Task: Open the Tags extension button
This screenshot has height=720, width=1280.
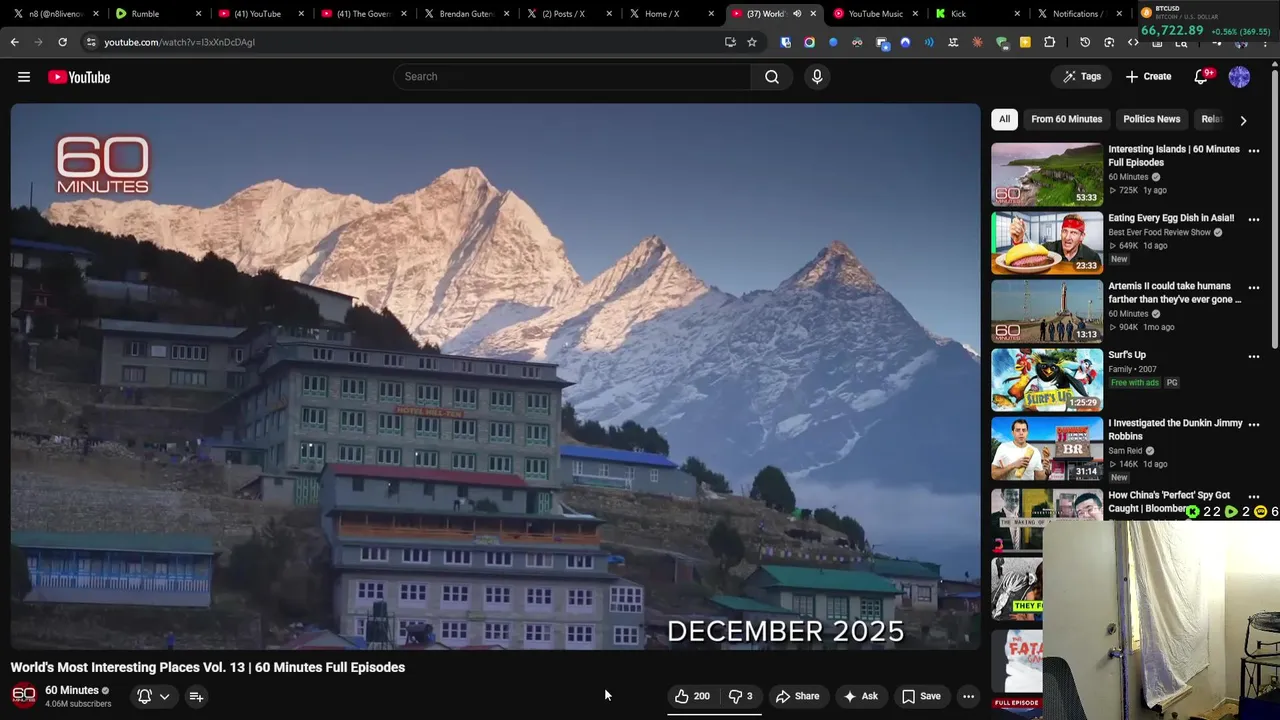Action: point(1082,77)
